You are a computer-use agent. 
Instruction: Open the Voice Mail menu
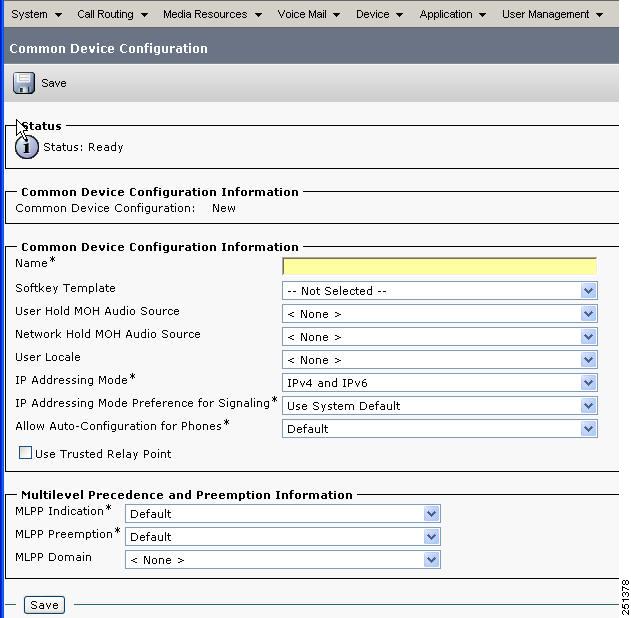309,14
